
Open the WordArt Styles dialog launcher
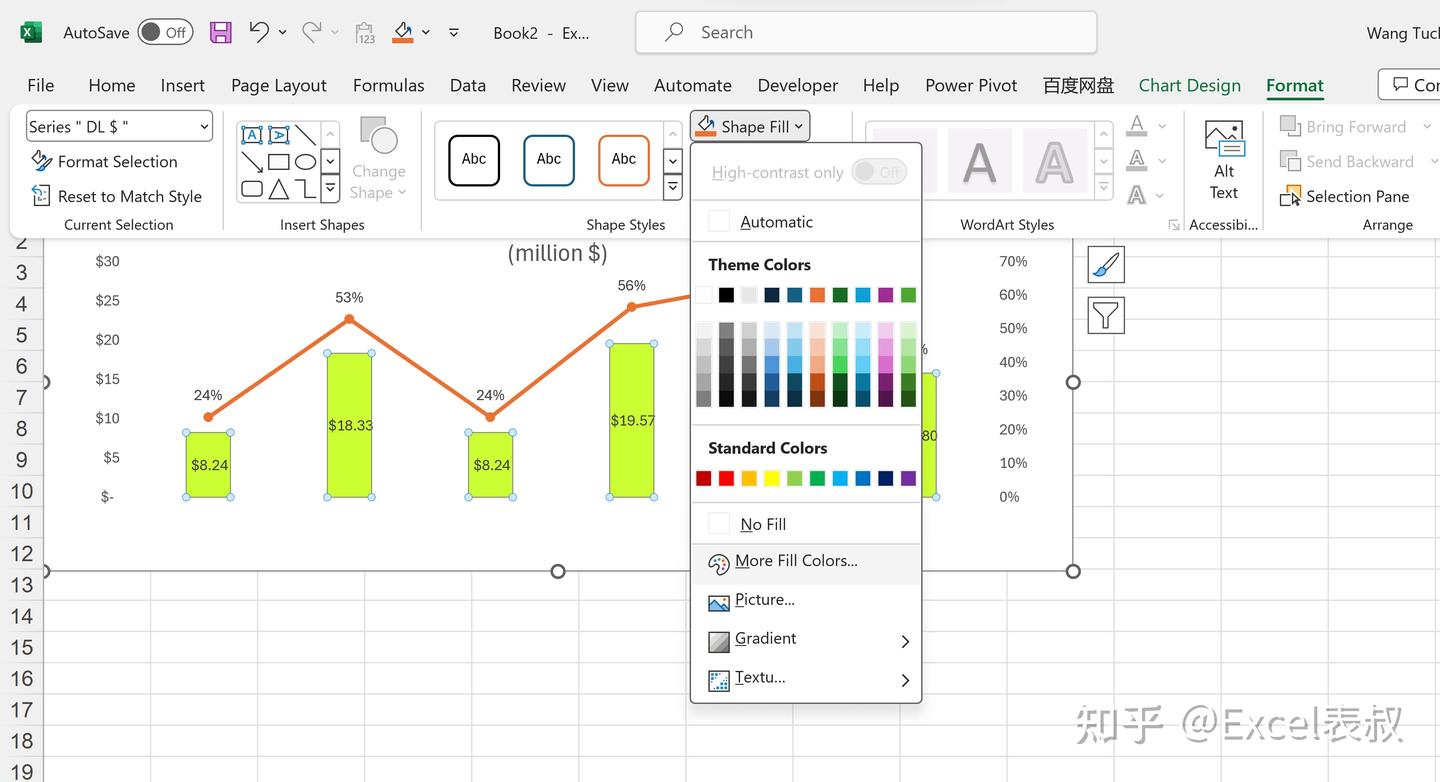click(1174, 225)
